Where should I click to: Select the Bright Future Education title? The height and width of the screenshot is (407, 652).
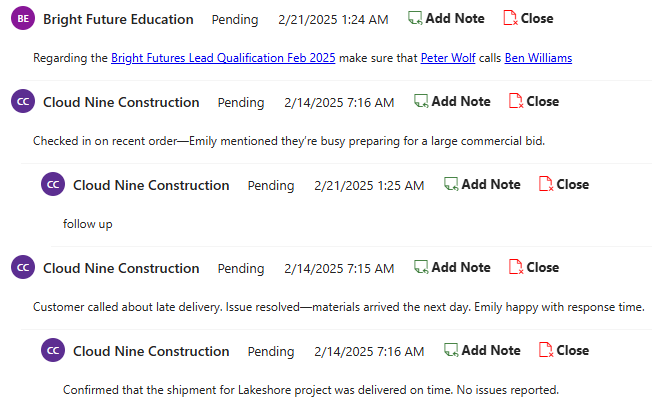tap(118, 19)
